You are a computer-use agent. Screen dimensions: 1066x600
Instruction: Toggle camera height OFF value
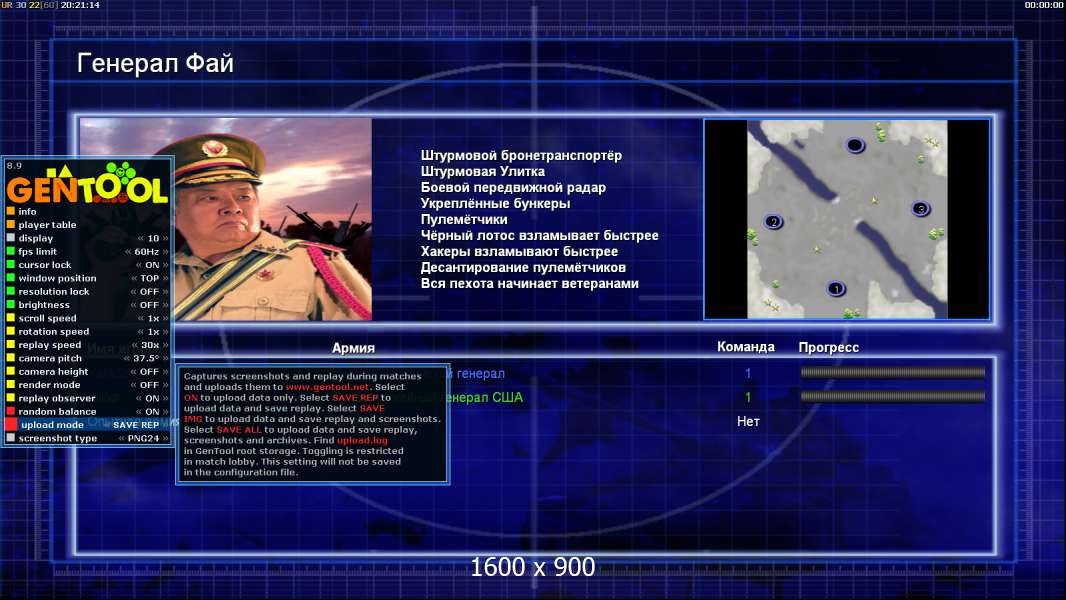click(150, 372)
